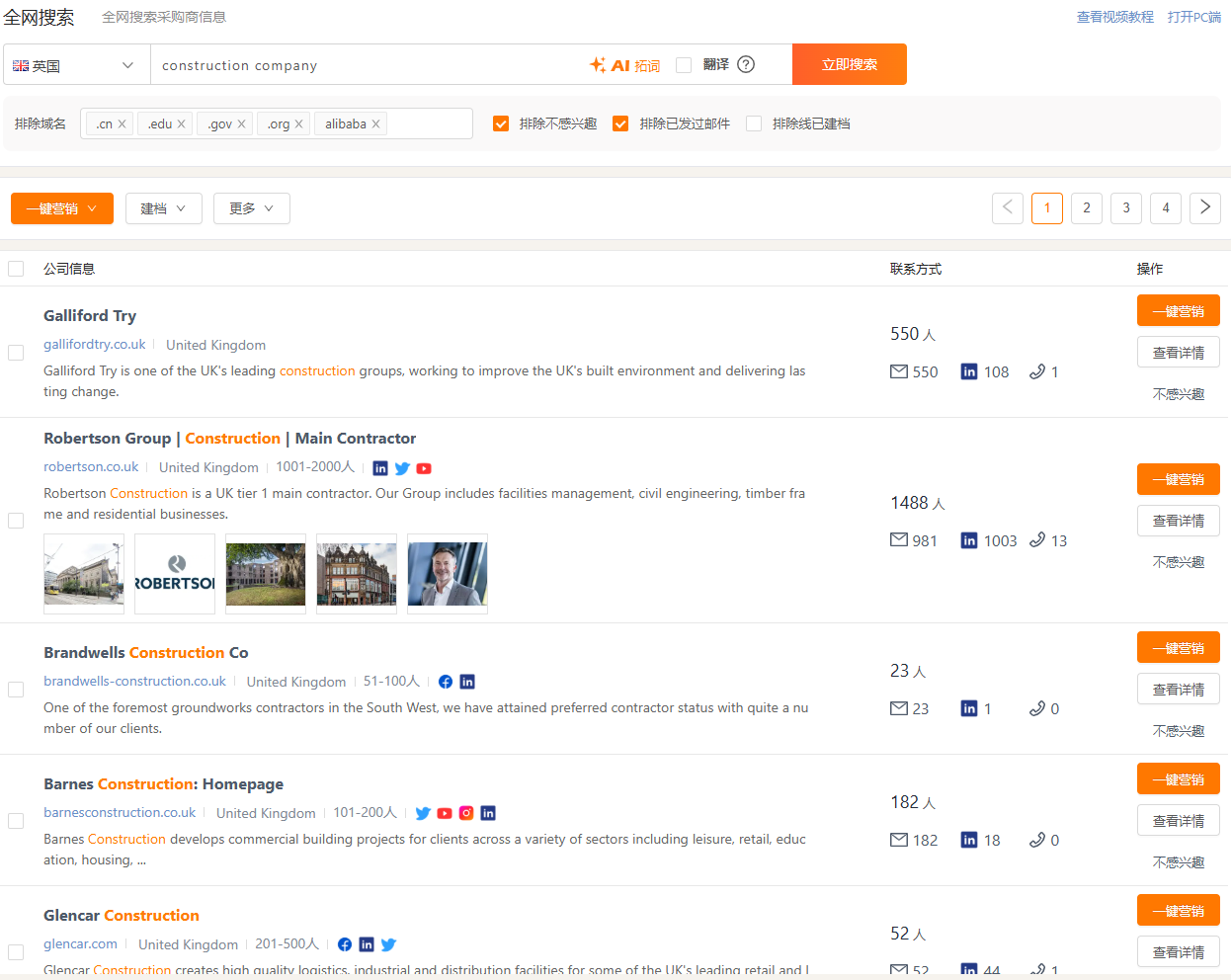Open Robertson man portrait thumbnail
The width and height of the screenshot is (1231, 980).
click(448, 574)
